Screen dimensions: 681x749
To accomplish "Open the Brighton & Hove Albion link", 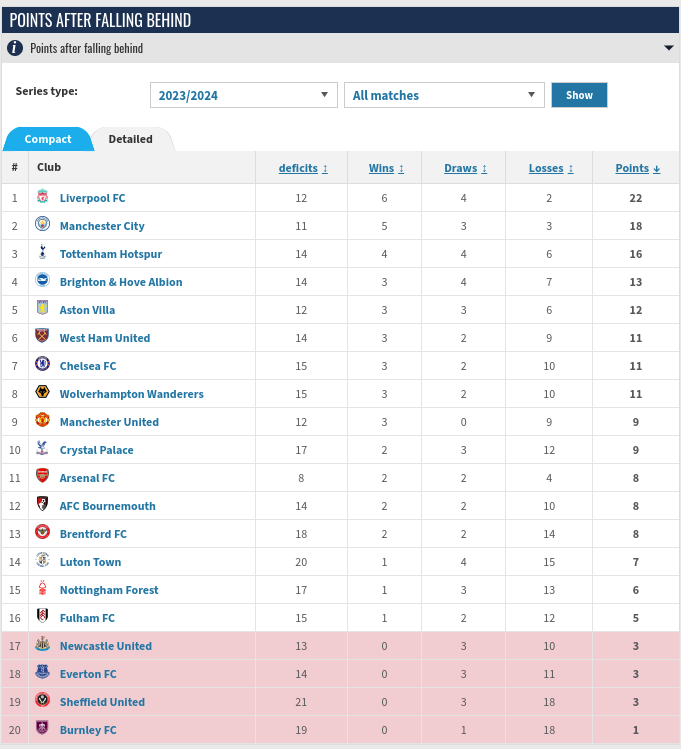I will pos(121,282).
